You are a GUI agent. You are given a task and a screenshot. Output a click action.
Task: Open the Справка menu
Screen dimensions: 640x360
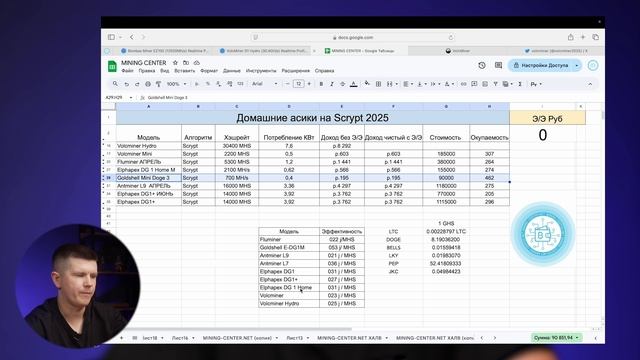click(324, 71)
